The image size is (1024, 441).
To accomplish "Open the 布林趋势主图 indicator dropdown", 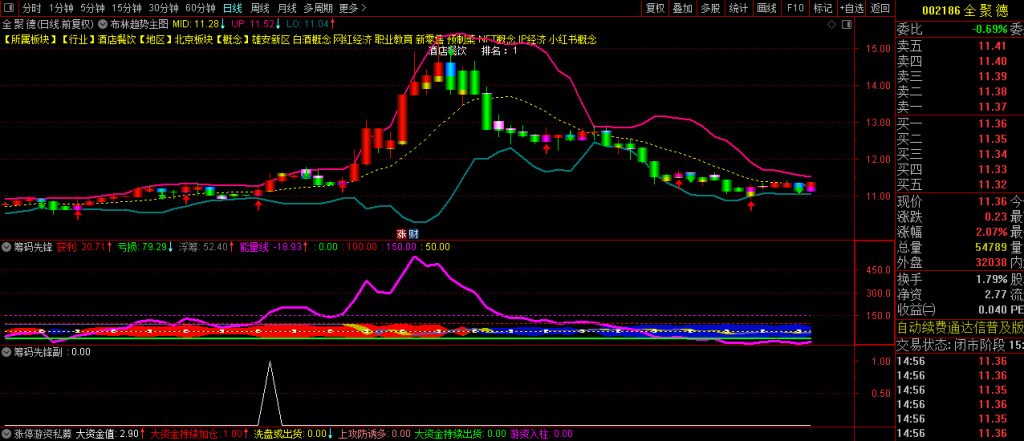I will [103, 24].
